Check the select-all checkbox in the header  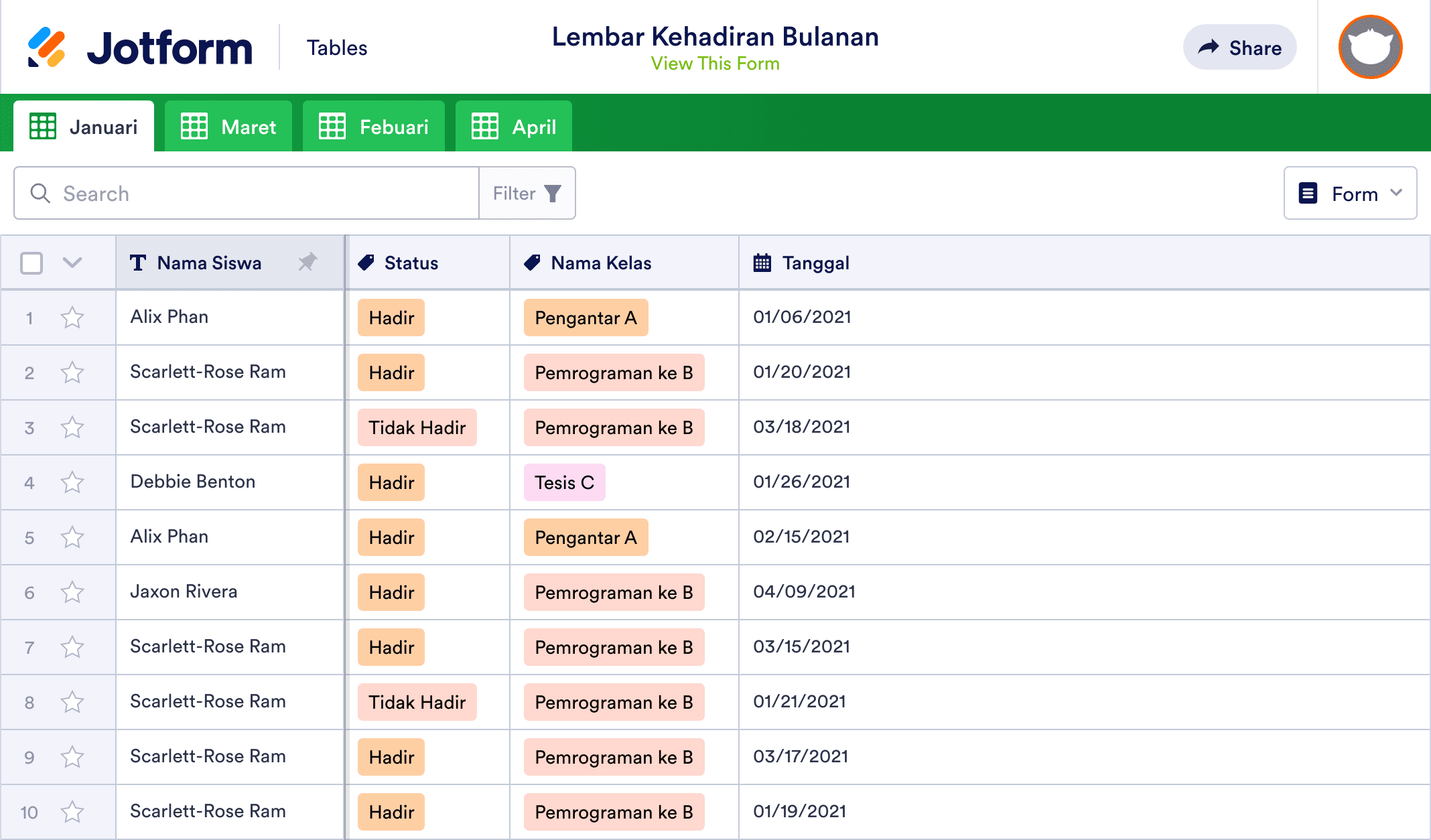coord(31,263)
